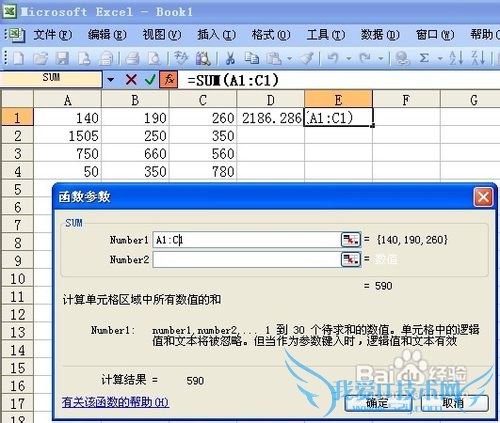Click the Select All corner button
This screenshot has width=500, height=423.
[x=17, y=99]
